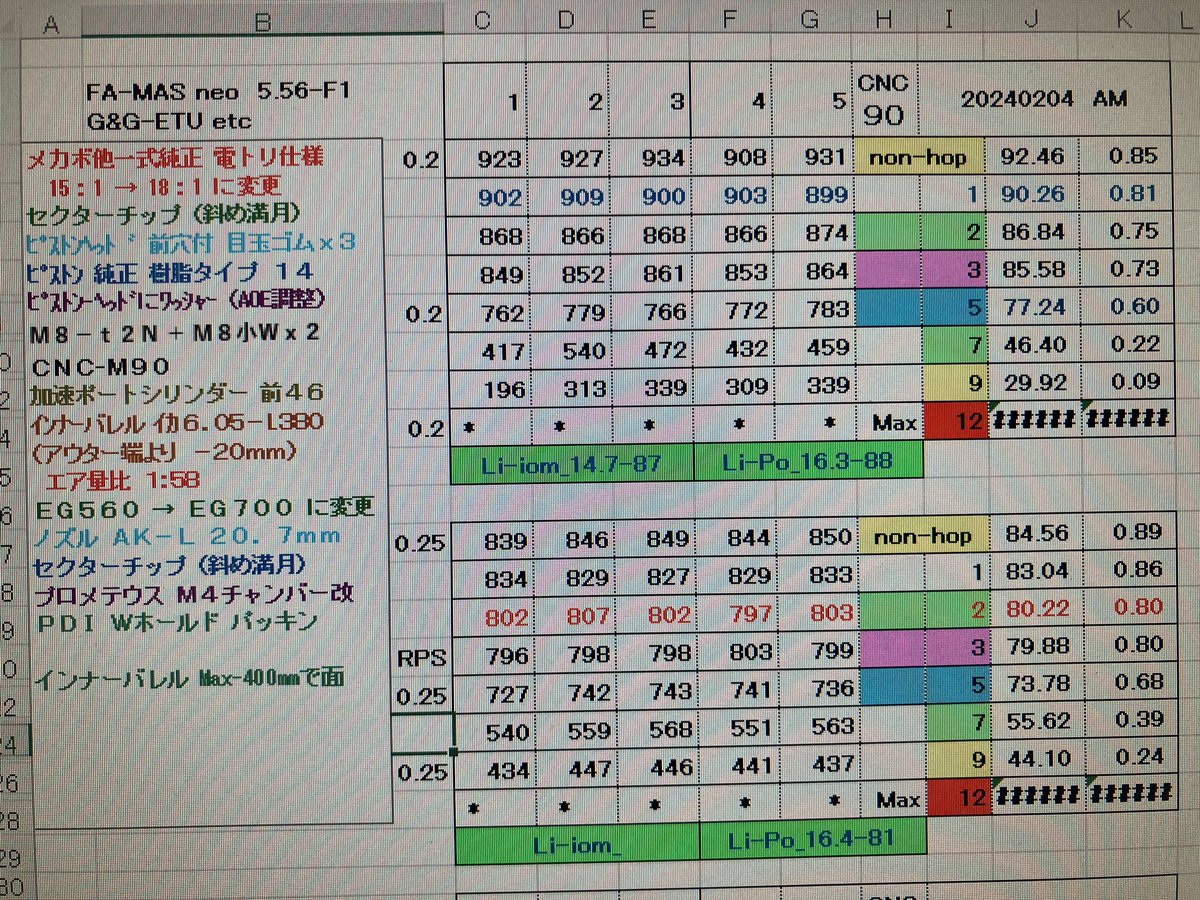Click the 'プロメテウス M4チャンバー改' text line

(193, 593)
